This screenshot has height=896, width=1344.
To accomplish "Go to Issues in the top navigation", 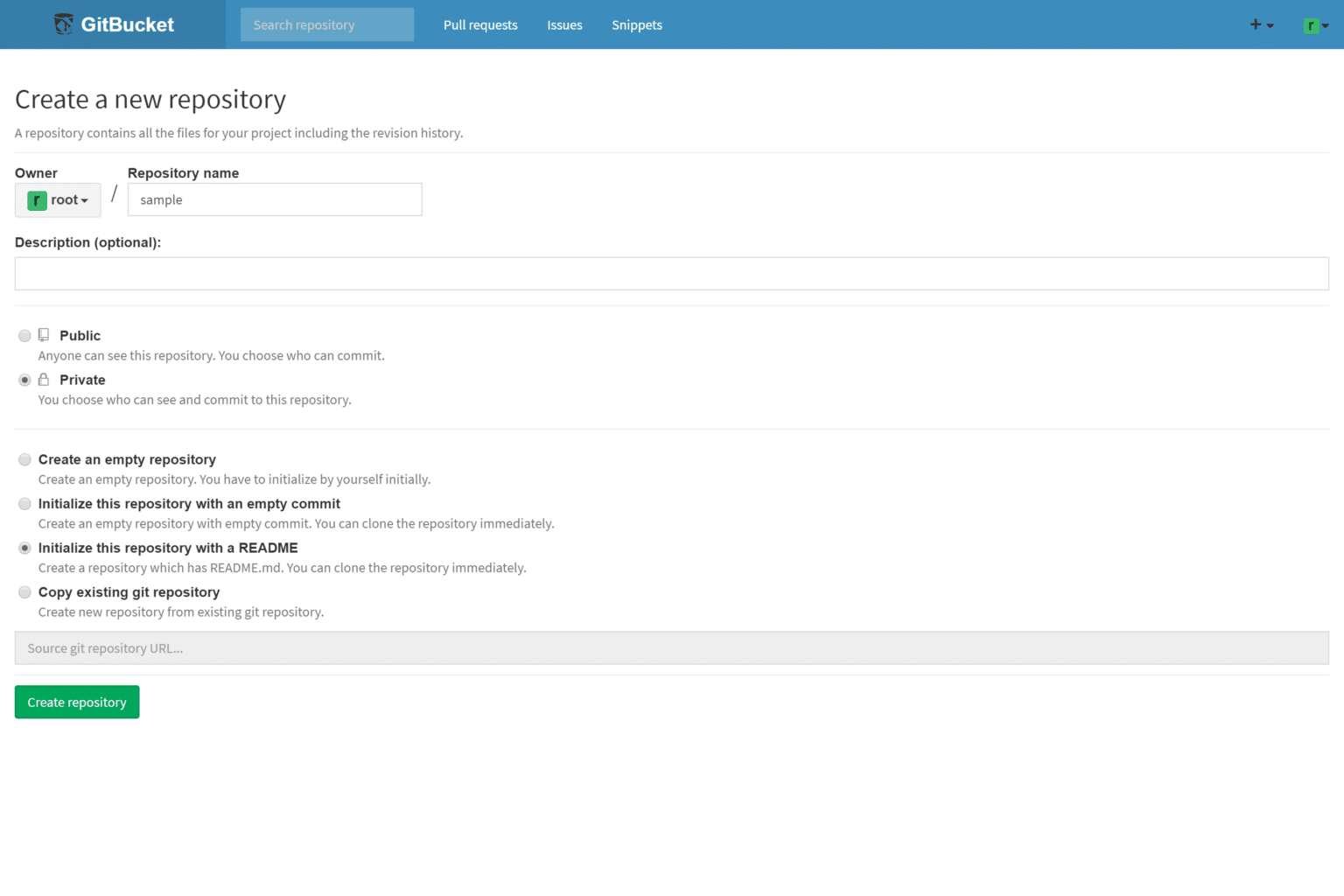I will tap(564, 25).
